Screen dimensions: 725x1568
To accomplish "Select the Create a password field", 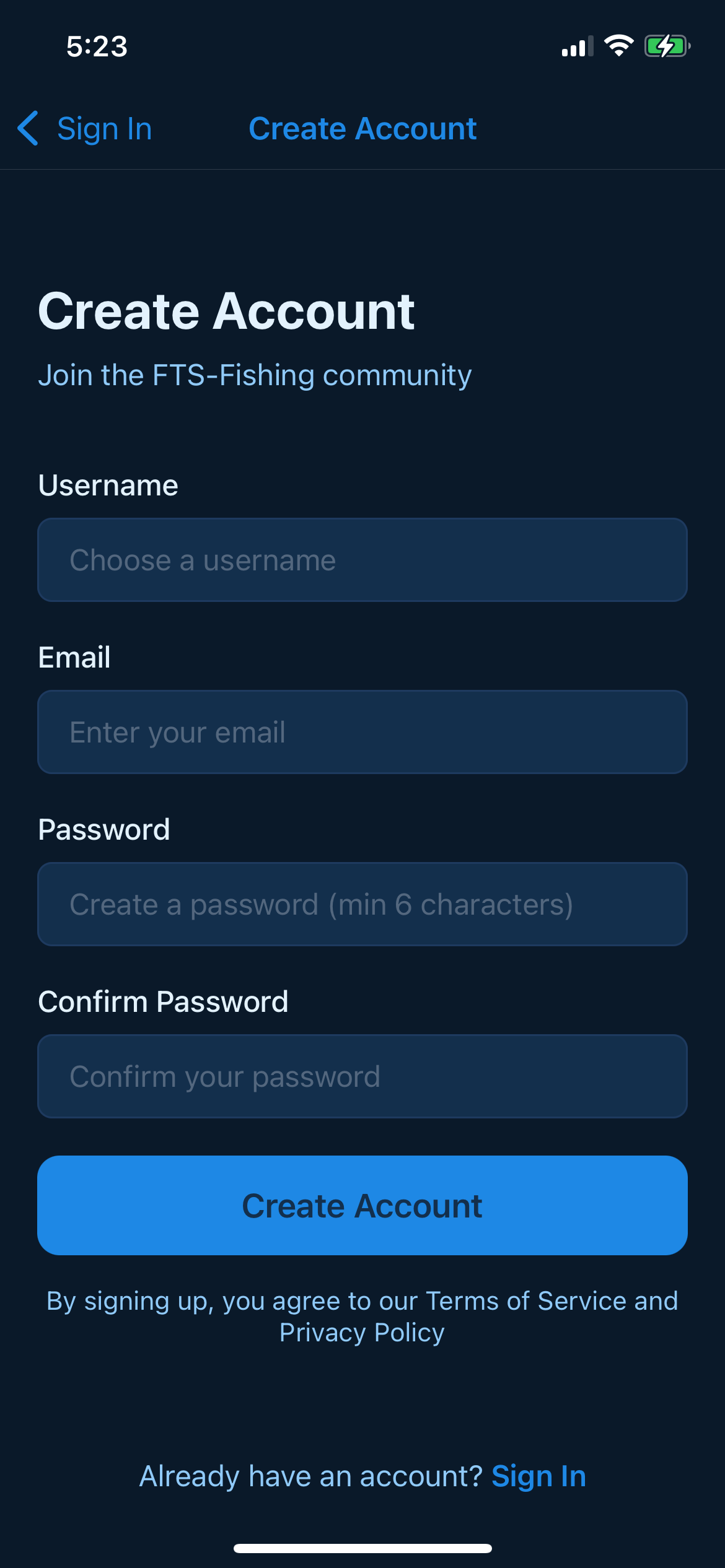I will (x=362, y=904).
